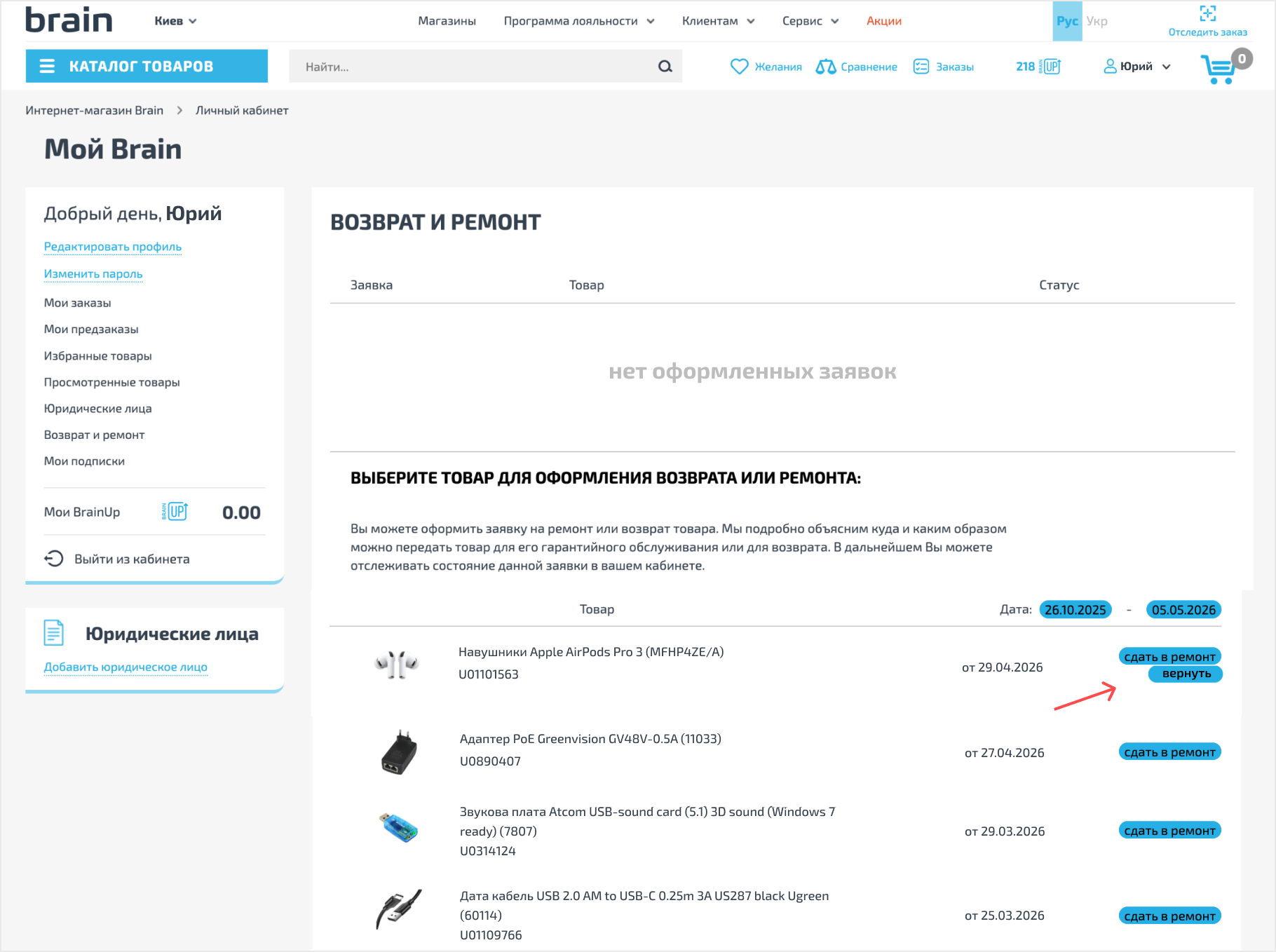
Task: Click PoE adapter product thumbnail
Action: [x=399, y=752]
